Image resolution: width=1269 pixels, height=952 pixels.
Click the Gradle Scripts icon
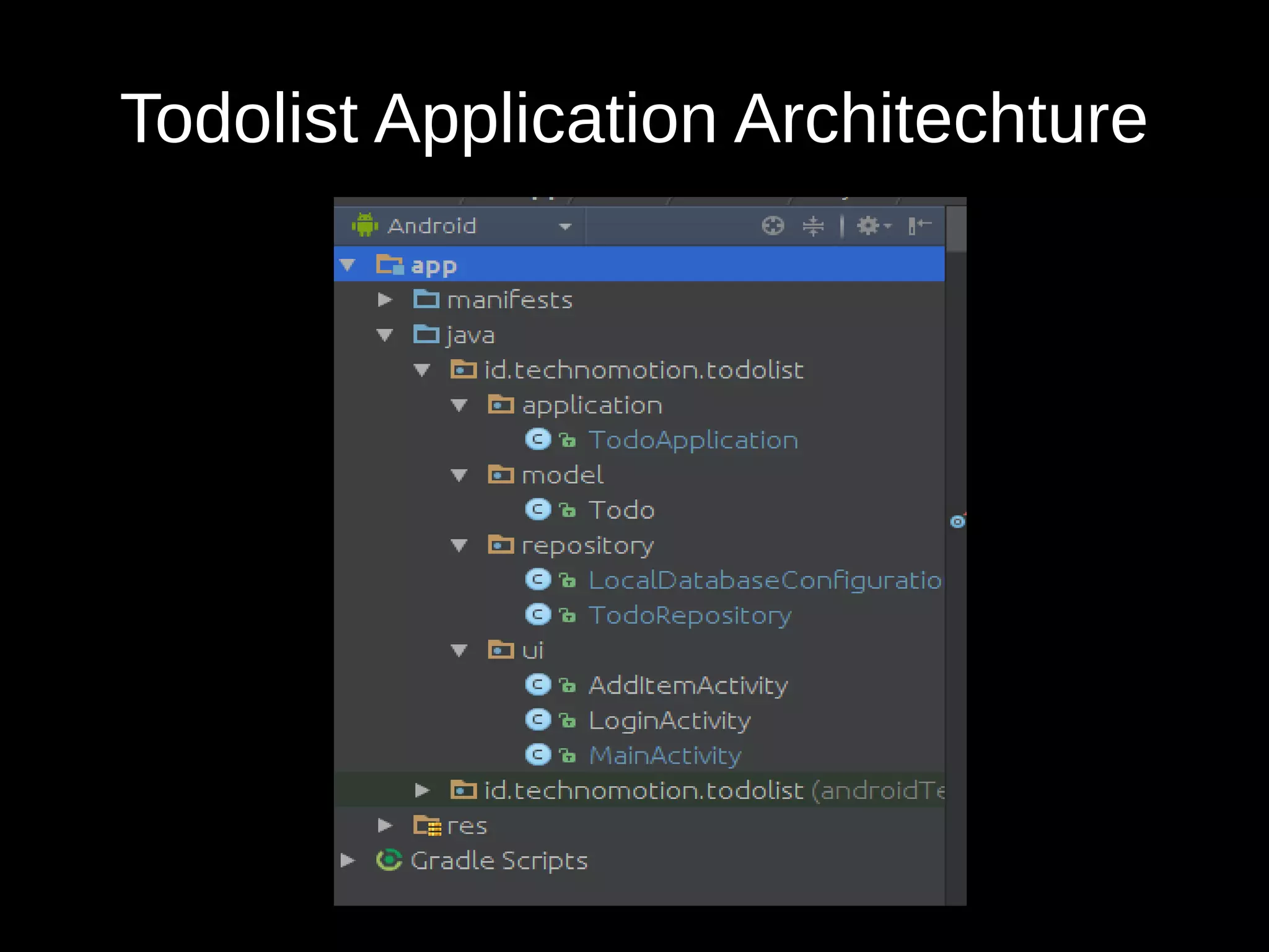click(389, 860)
